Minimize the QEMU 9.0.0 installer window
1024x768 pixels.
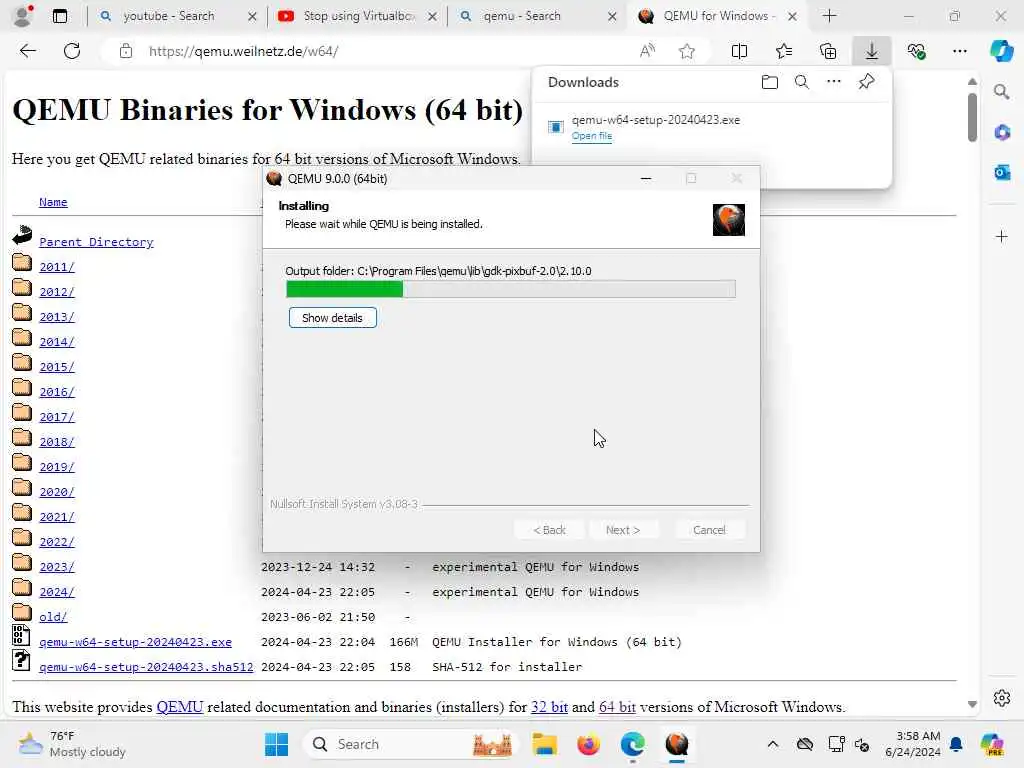646,178
